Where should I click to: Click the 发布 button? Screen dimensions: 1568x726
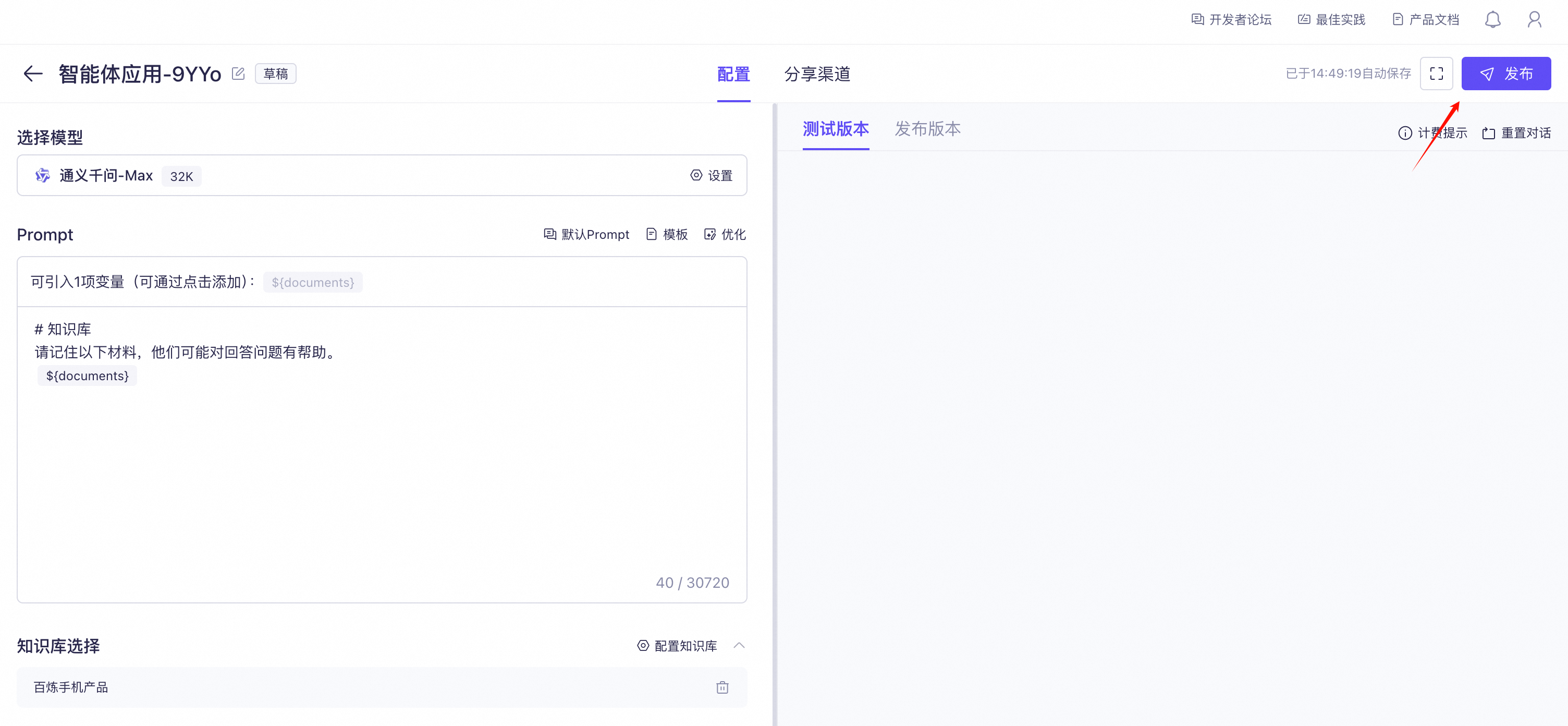point(1506,74)
